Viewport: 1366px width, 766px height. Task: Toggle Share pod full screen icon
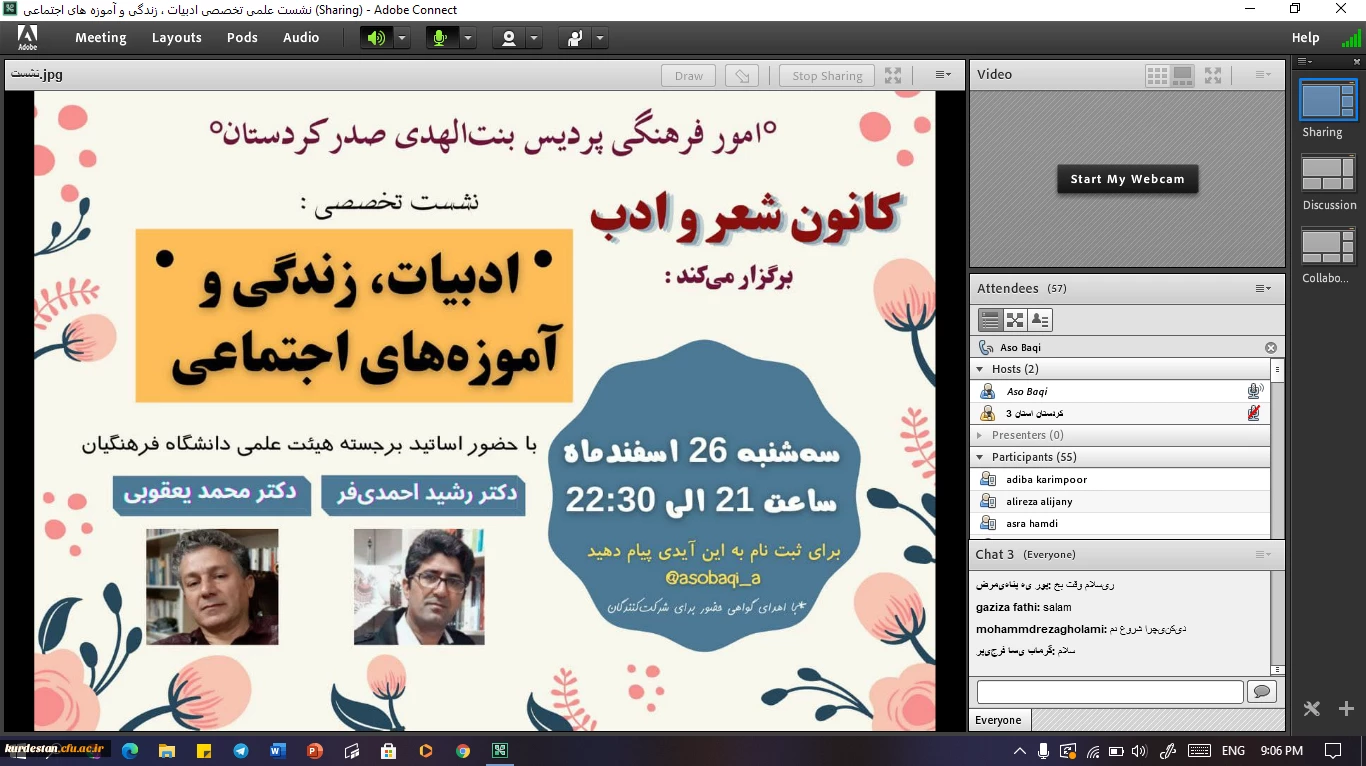893,76
